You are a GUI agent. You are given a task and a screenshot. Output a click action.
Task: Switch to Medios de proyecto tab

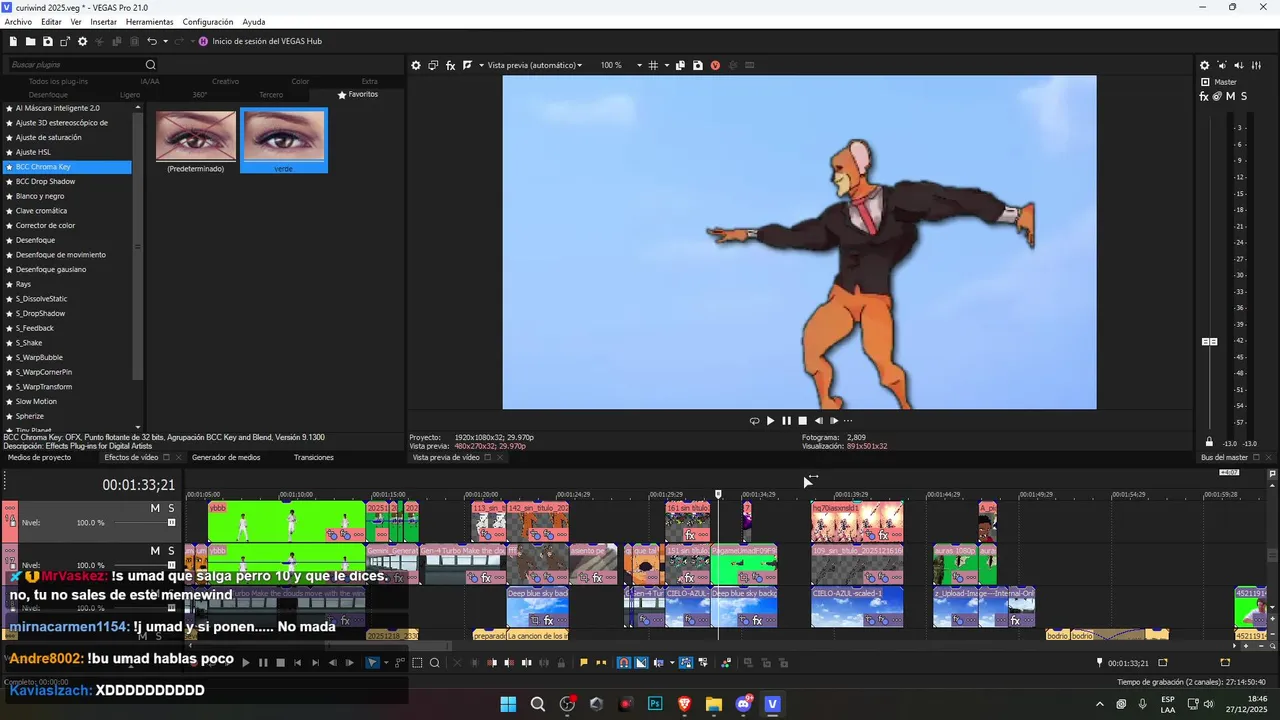coord(39,457)
